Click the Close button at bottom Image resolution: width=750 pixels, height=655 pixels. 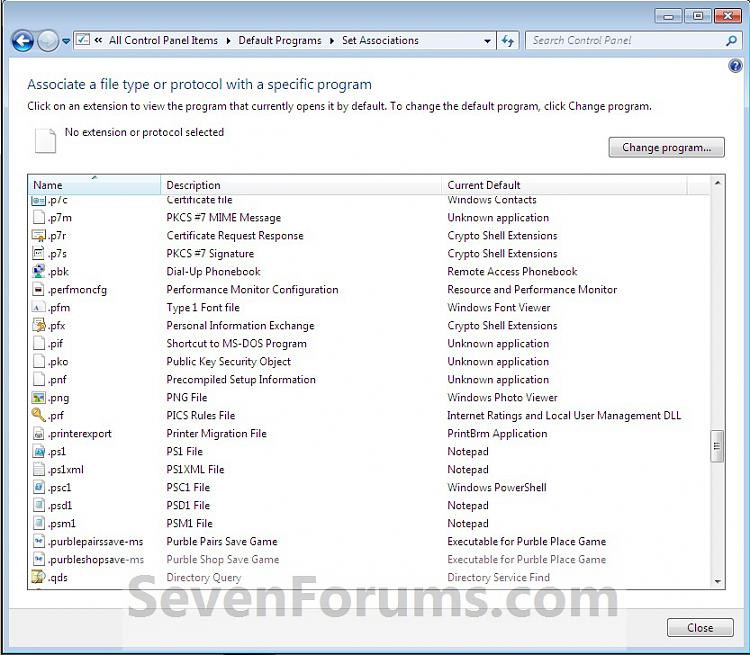700,628
